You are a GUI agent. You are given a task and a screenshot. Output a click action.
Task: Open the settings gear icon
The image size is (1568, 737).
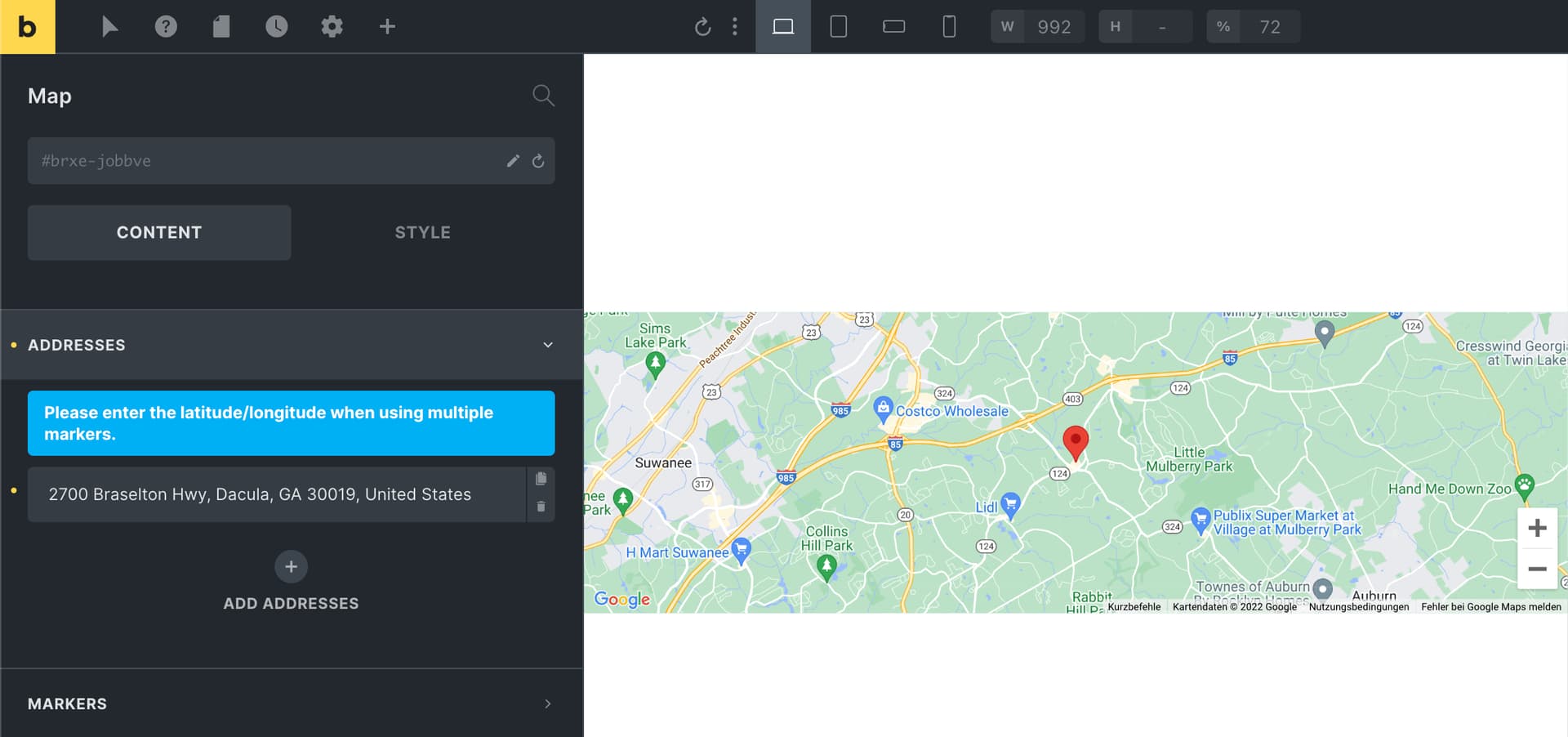point(332,27)
